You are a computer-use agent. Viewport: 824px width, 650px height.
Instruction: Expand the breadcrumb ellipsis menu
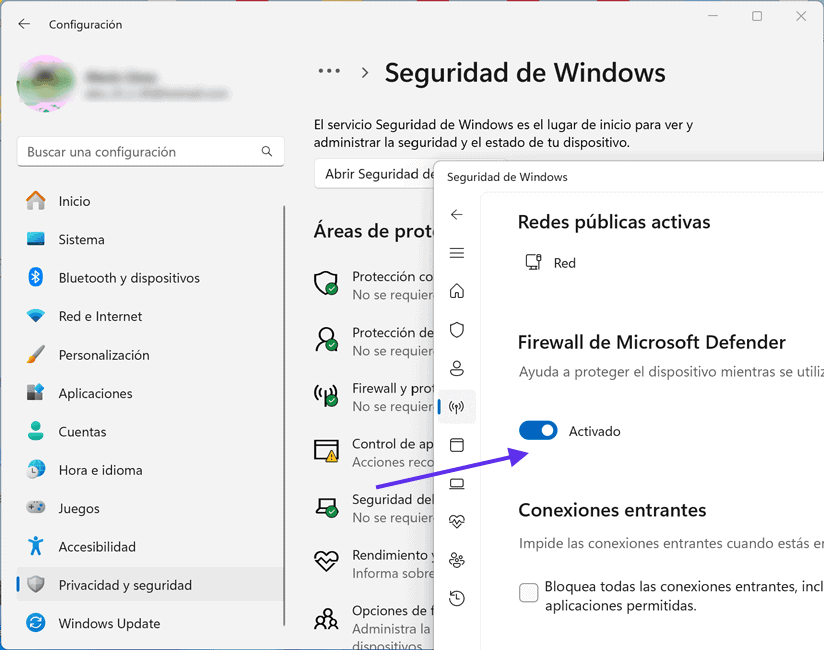329,72
